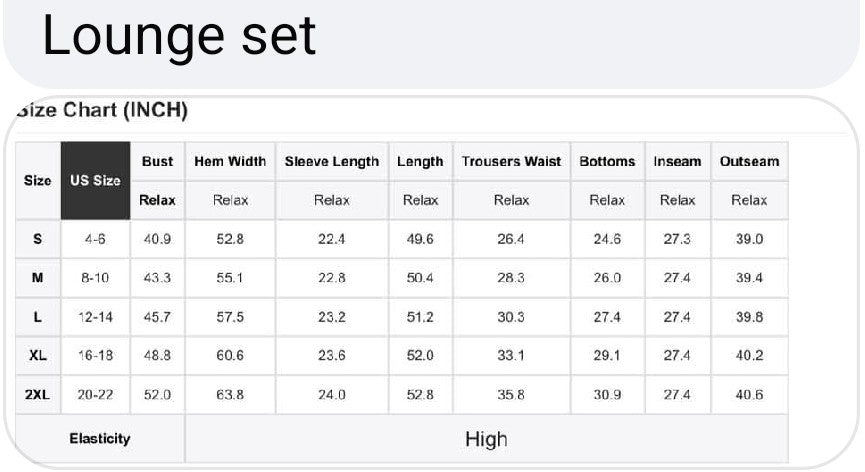This screenshot has height=472, width=865.
Task: Select the "Bottoms" column header
Action: click(x=607, y=161)
